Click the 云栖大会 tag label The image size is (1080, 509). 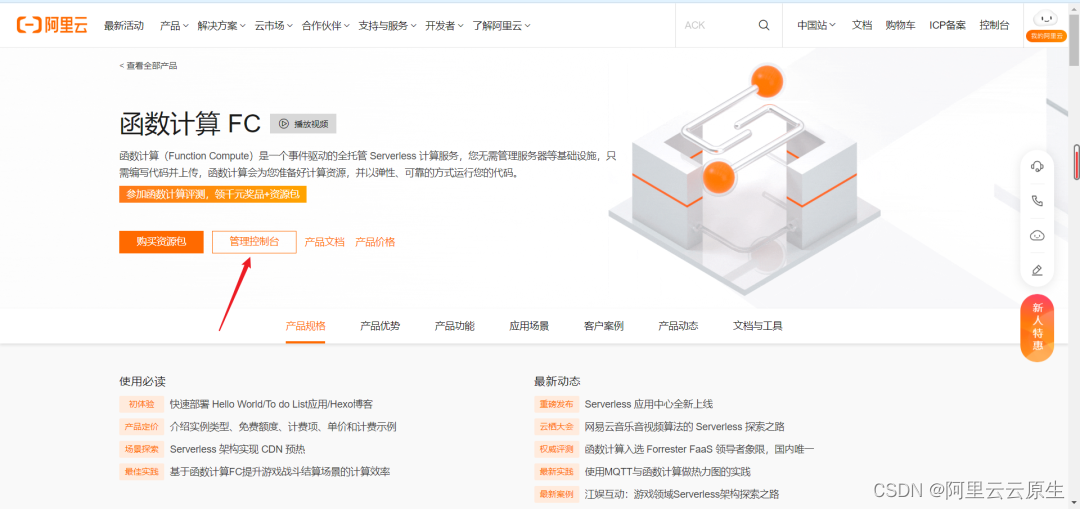pyautogui.click(x=556, y=426)
